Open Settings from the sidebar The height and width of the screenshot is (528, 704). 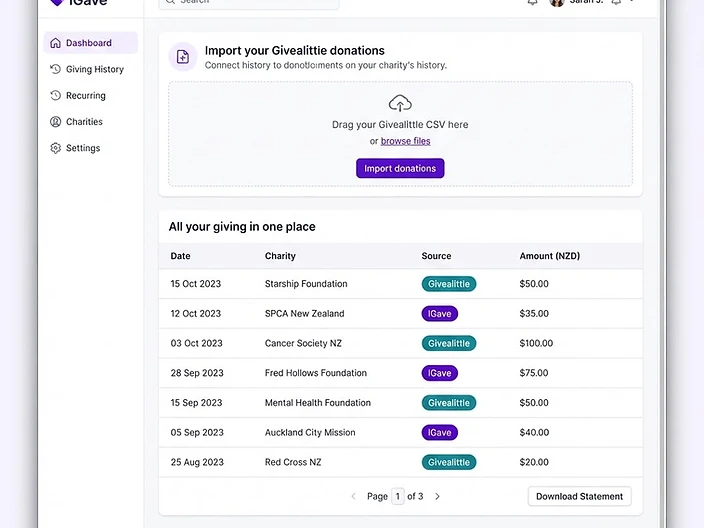pos(90,148)
